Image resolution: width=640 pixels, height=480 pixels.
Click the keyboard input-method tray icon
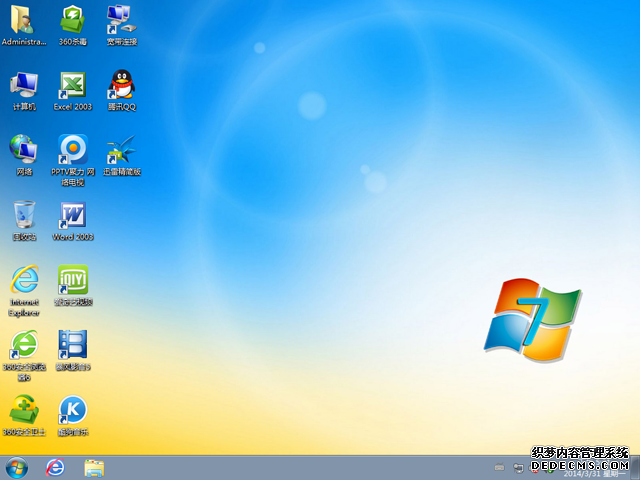coord(499,467)
